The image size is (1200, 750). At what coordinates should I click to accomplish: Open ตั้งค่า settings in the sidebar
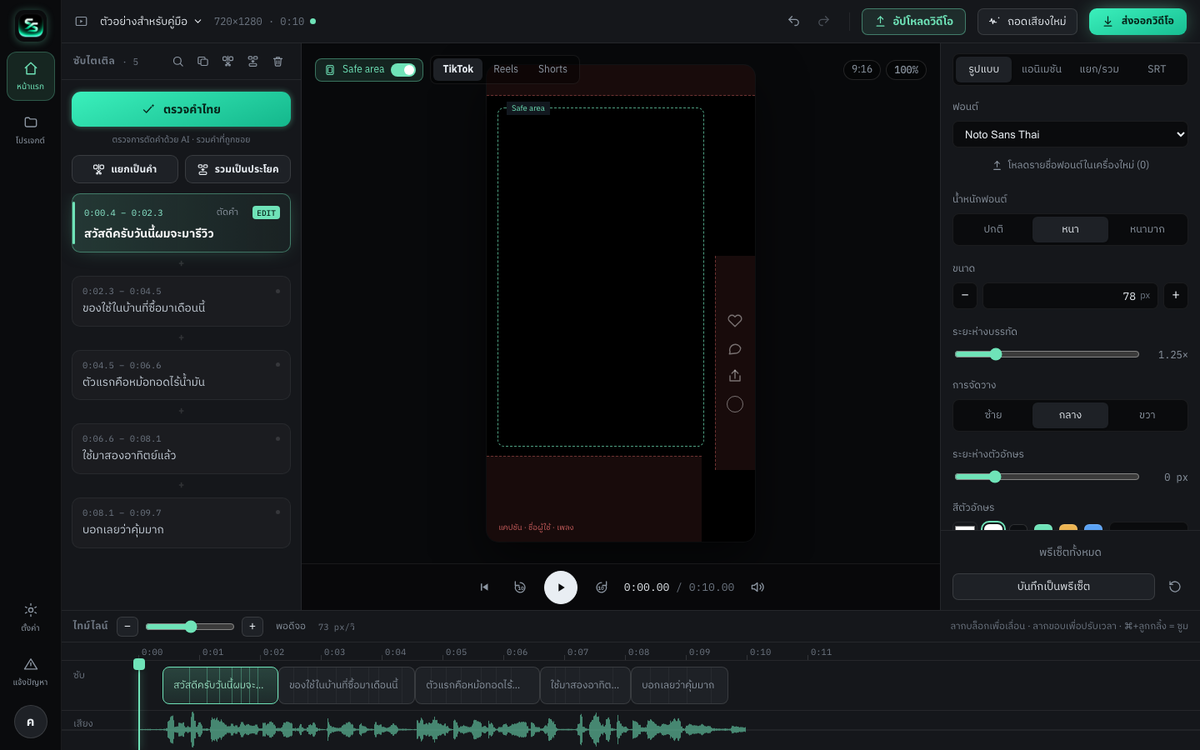tap(30, 617)
